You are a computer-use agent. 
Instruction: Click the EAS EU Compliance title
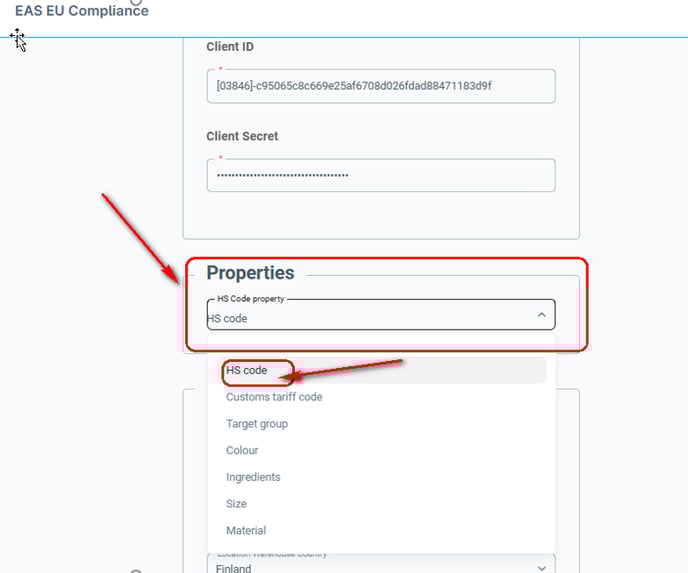tap(82, 11)
